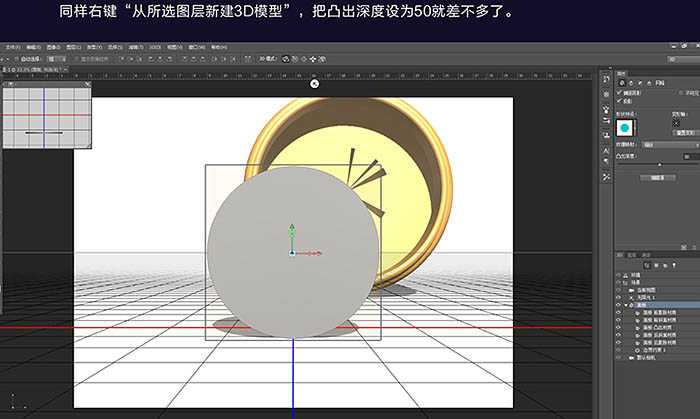Select the scale 3D object mode icon

point(322,59)
